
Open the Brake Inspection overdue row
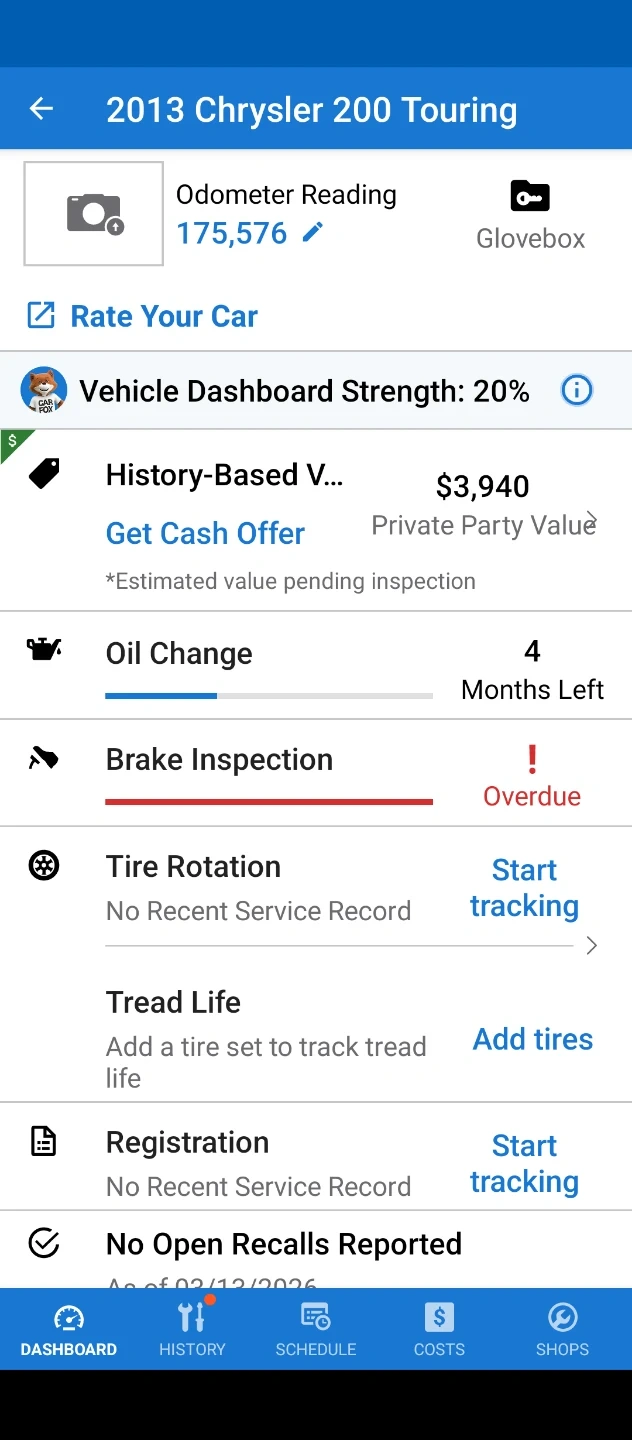316,773
